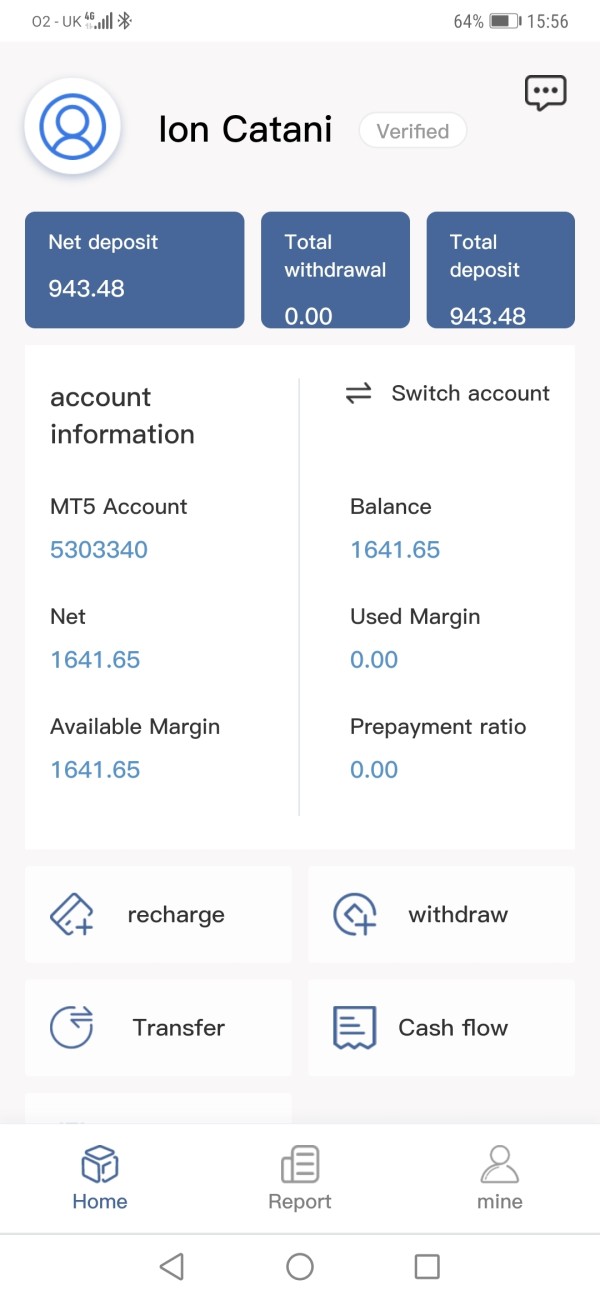Open the Net deposit card
Viewport: 600px width, 1300px height.
(134, 270)
